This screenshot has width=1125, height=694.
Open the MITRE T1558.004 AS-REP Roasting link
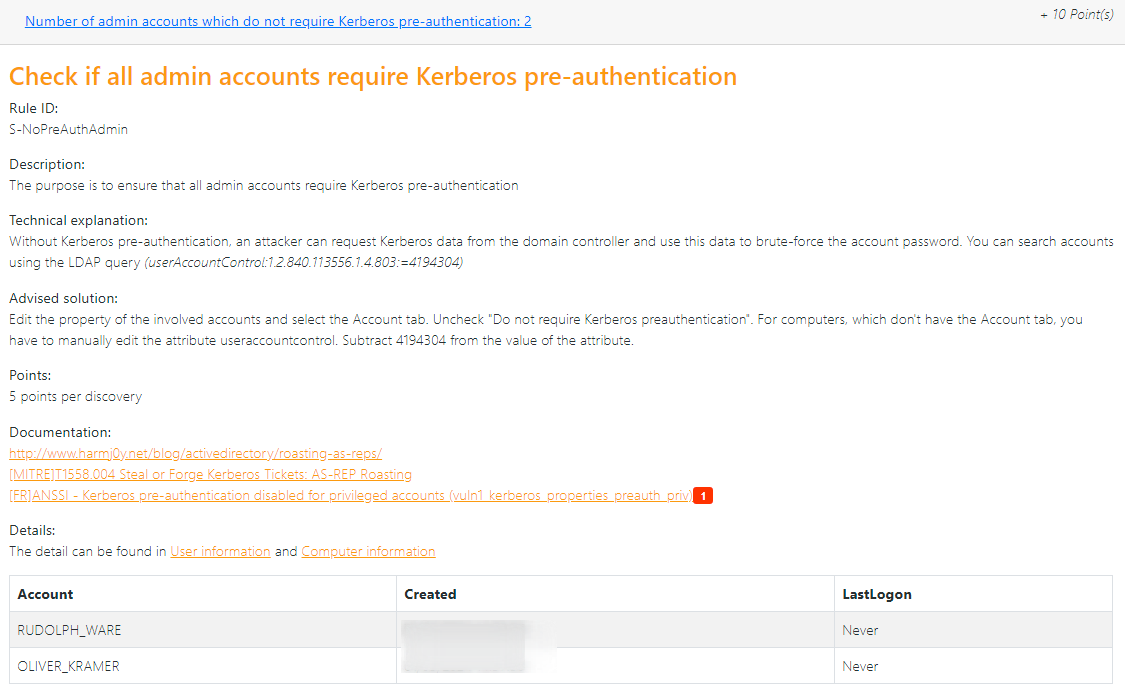[210, 474]
